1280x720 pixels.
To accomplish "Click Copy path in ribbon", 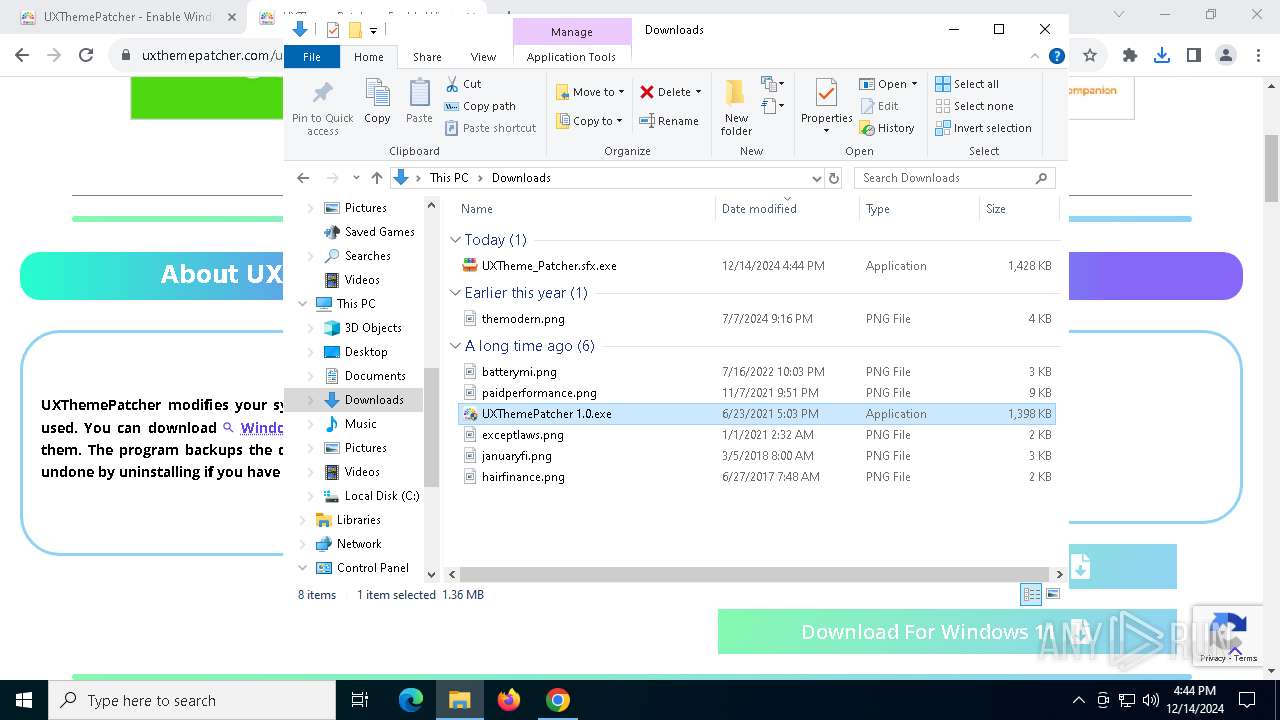I will coord(480,106).
